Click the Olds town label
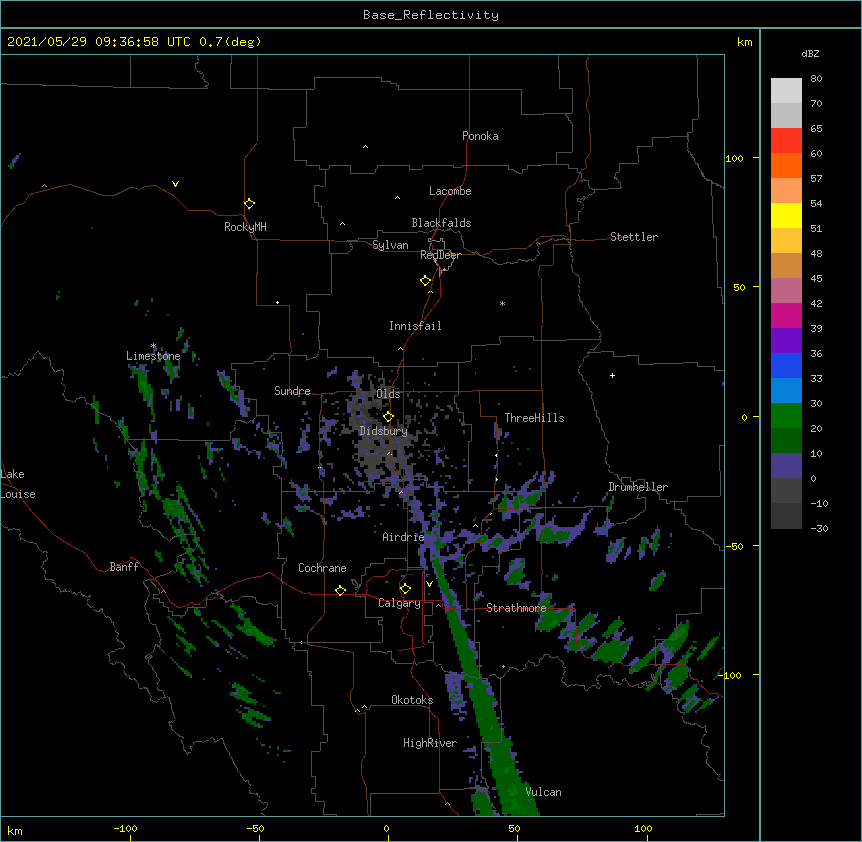This screenshot has height=842, width=862. 388,394
